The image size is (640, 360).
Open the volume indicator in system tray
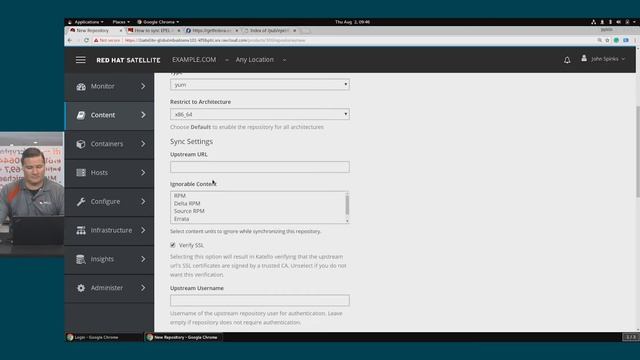tap(618, 22)
